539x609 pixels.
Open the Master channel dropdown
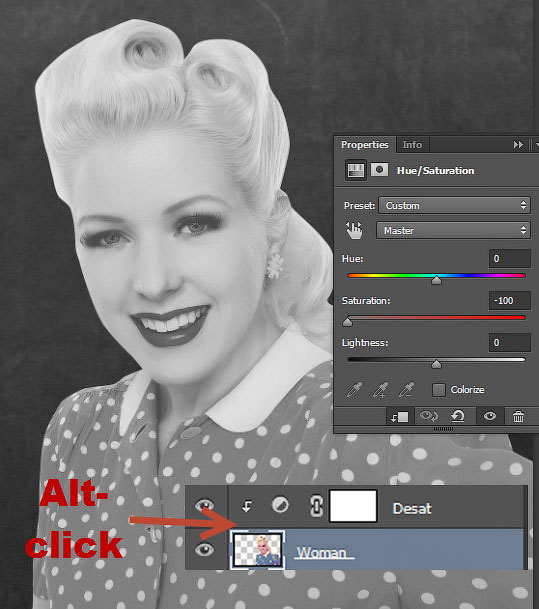453,230
